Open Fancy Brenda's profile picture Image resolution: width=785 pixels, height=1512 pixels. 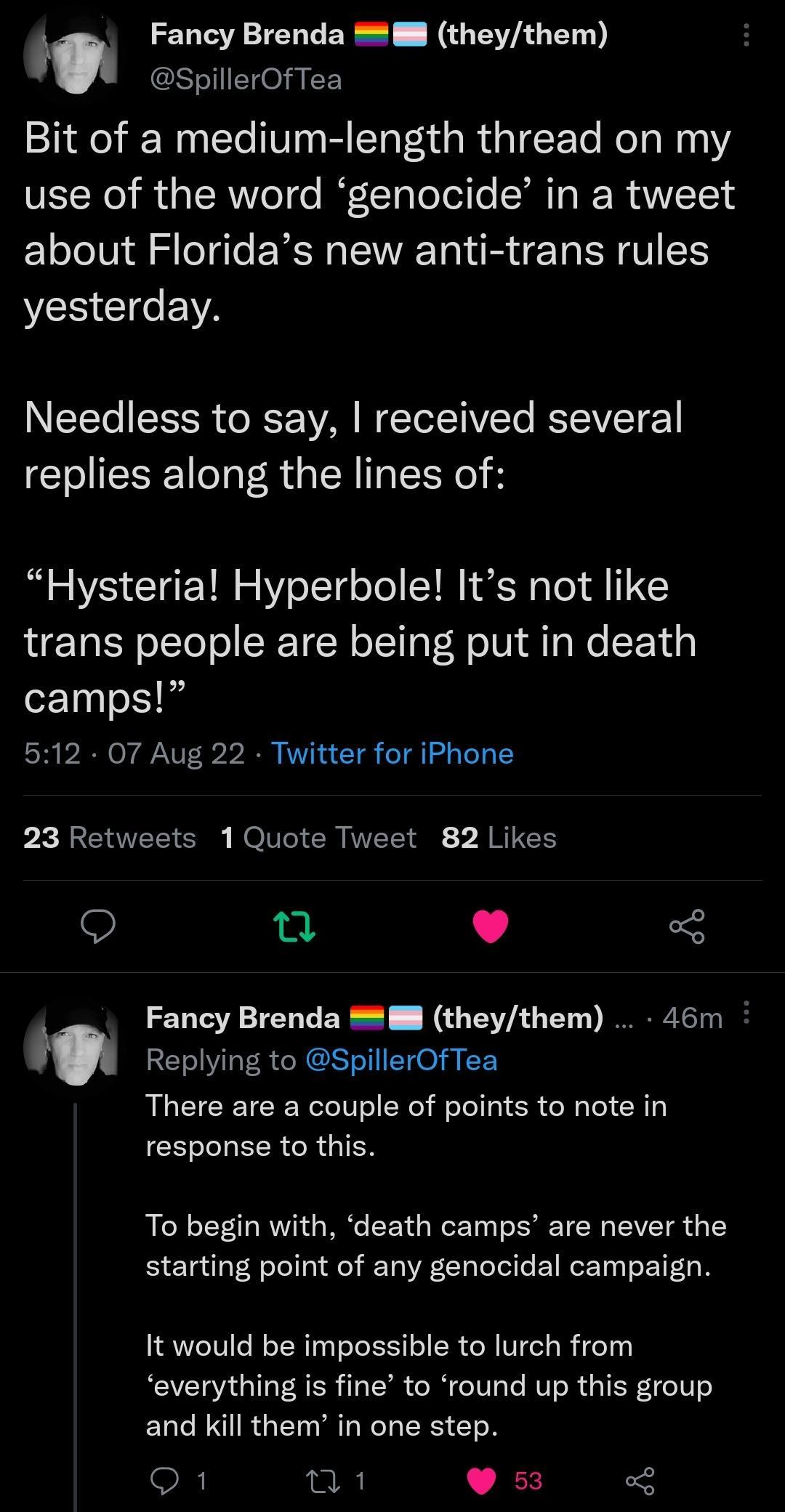coord(73,54)
